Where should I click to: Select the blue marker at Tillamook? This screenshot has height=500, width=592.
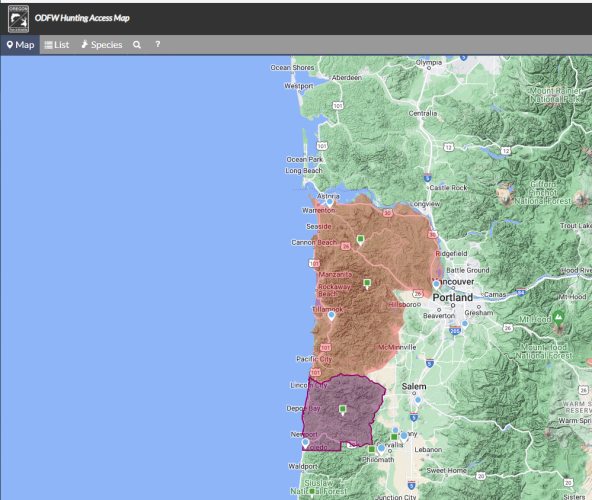[x=331, y=316]
